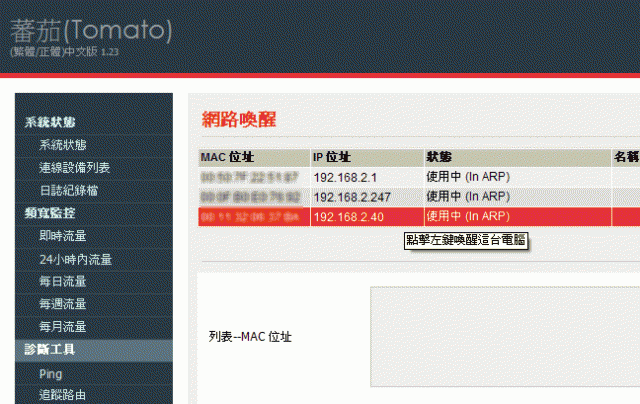Open the 系統狀態 sub-item link

point(63,145)
